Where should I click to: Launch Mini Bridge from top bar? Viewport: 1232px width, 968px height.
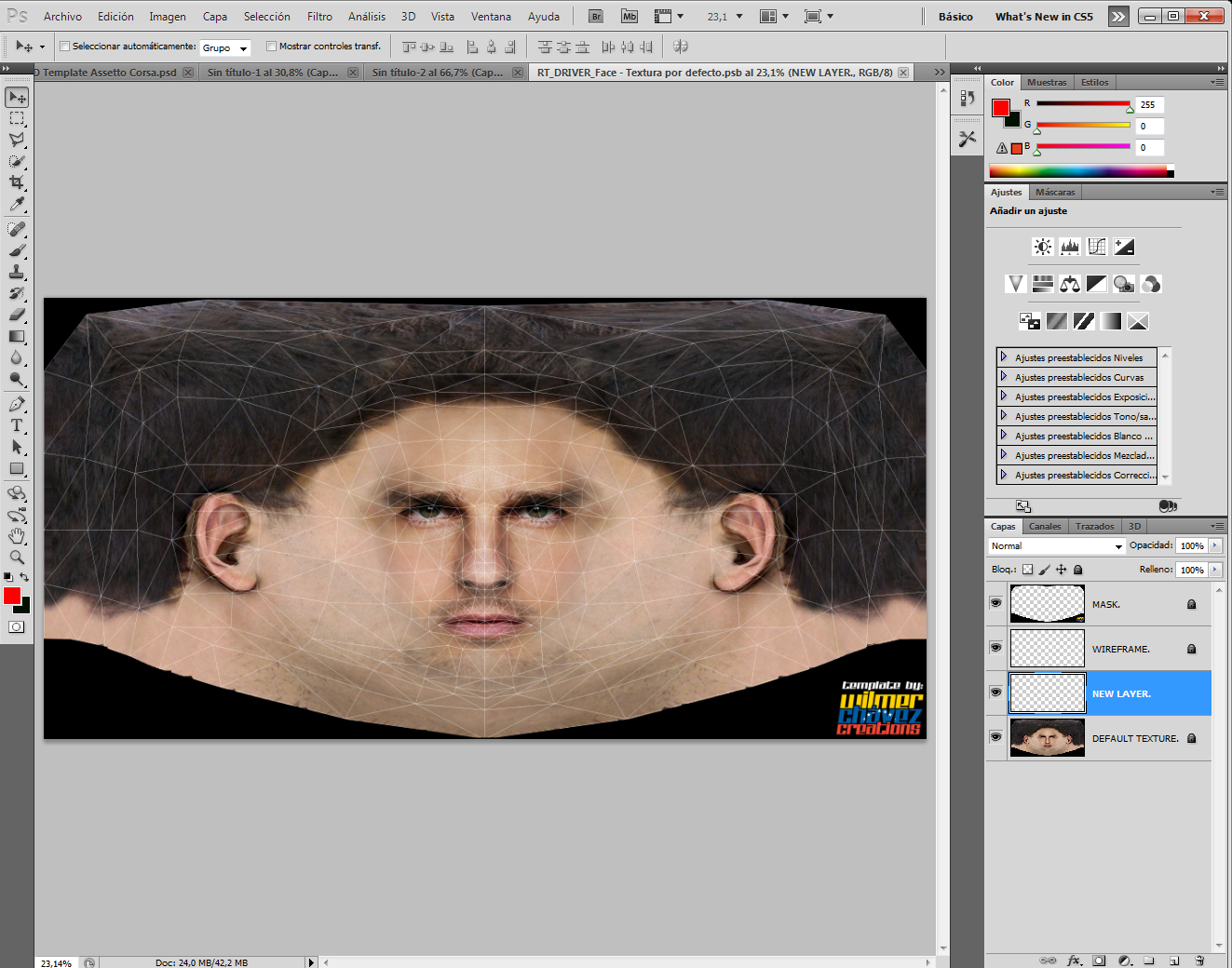(630, 17)
